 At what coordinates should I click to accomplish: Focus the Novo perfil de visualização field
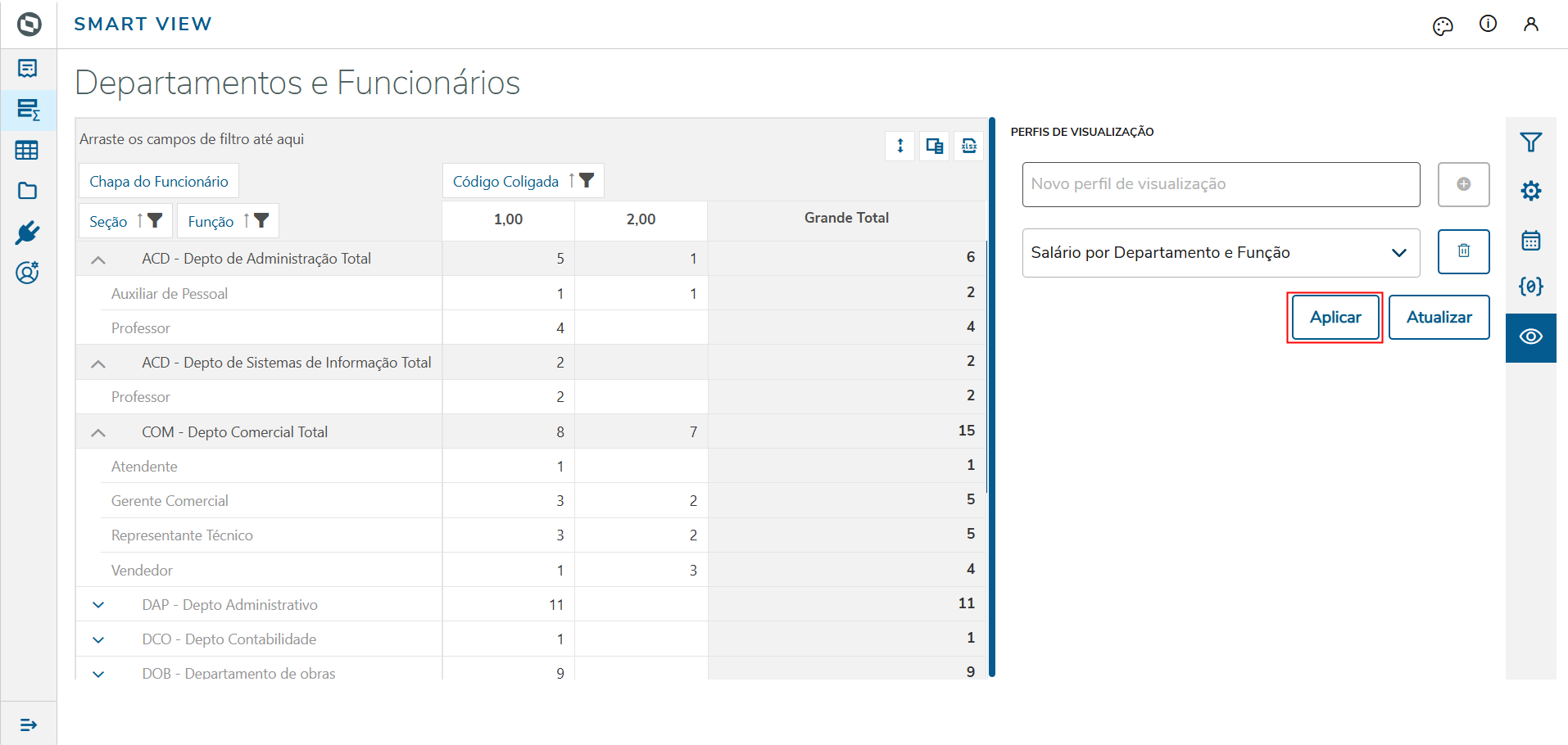pyautogui.click(x=1220, y=184)
